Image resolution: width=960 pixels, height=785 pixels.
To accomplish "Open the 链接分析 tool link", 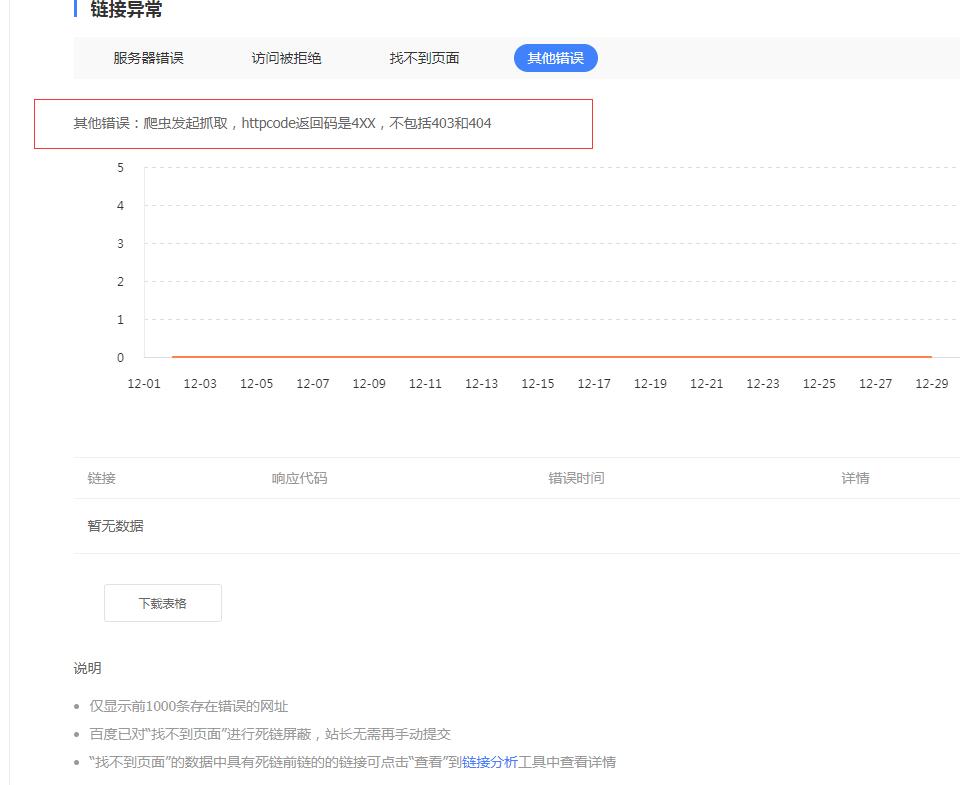I will (x=490, y=762).
